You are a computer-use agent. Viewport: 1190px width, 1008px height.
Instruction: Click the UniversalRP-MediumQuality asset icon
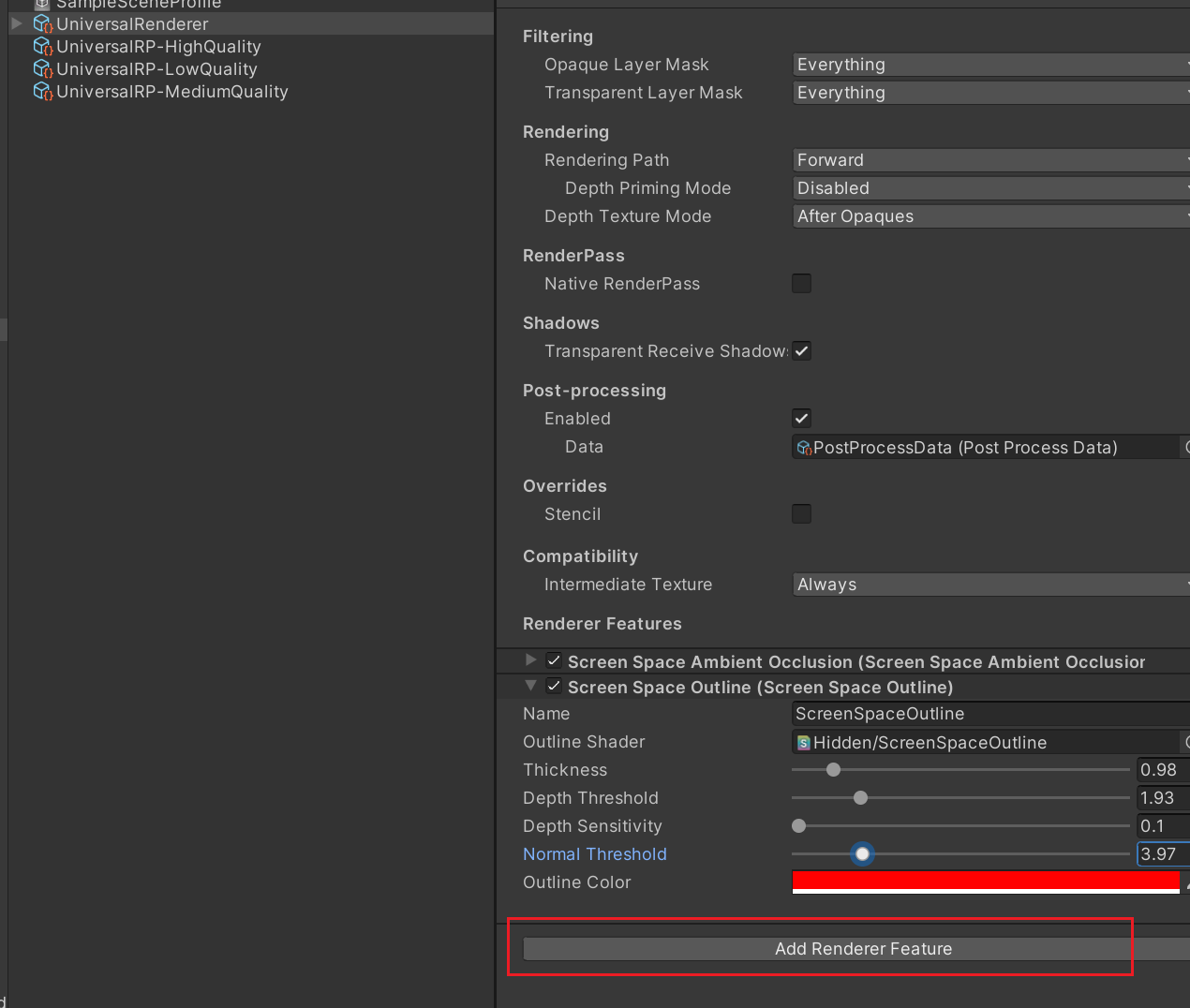(x=42, y=92)
